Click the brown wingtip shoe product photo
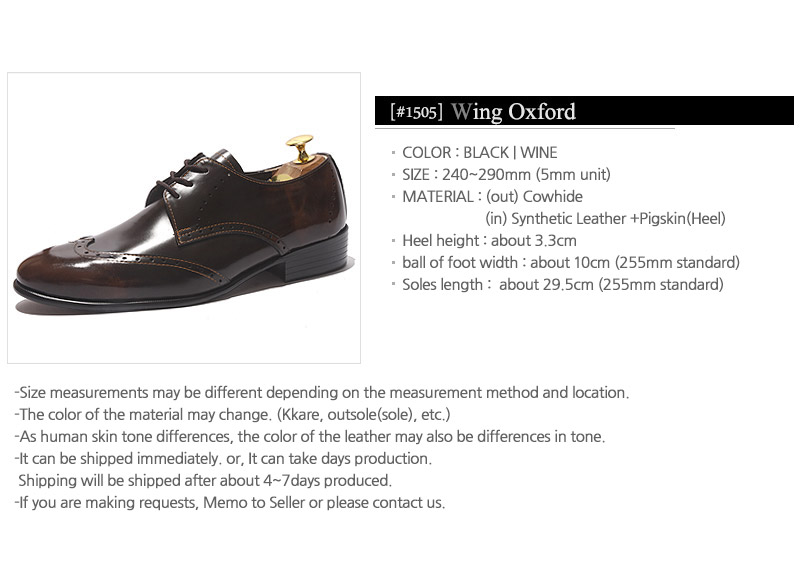Screen dimensions: 800x567 [x=184, y=218]
